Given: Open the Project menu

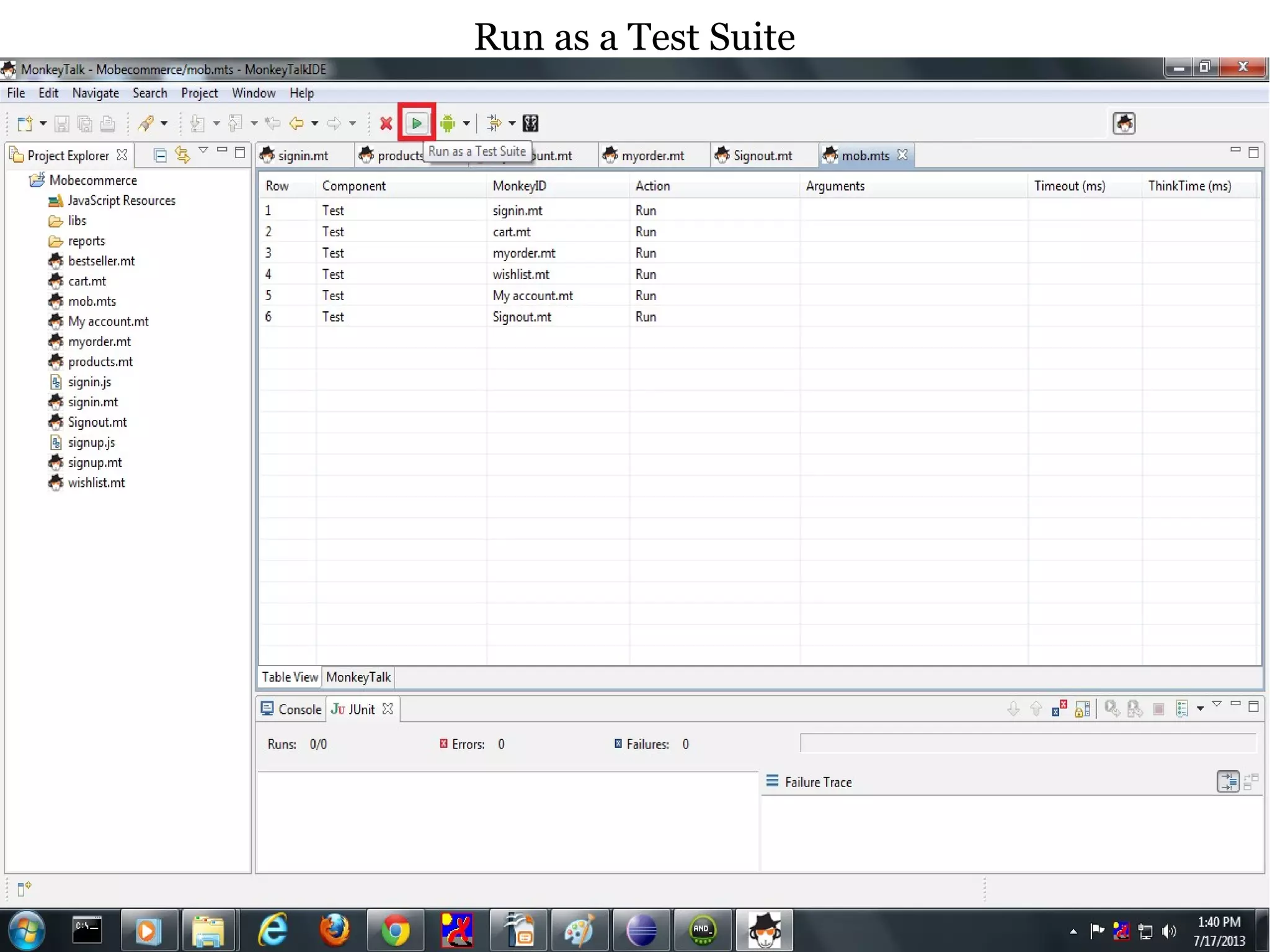Looking at the screenshot, I should (x=199, y=93).
